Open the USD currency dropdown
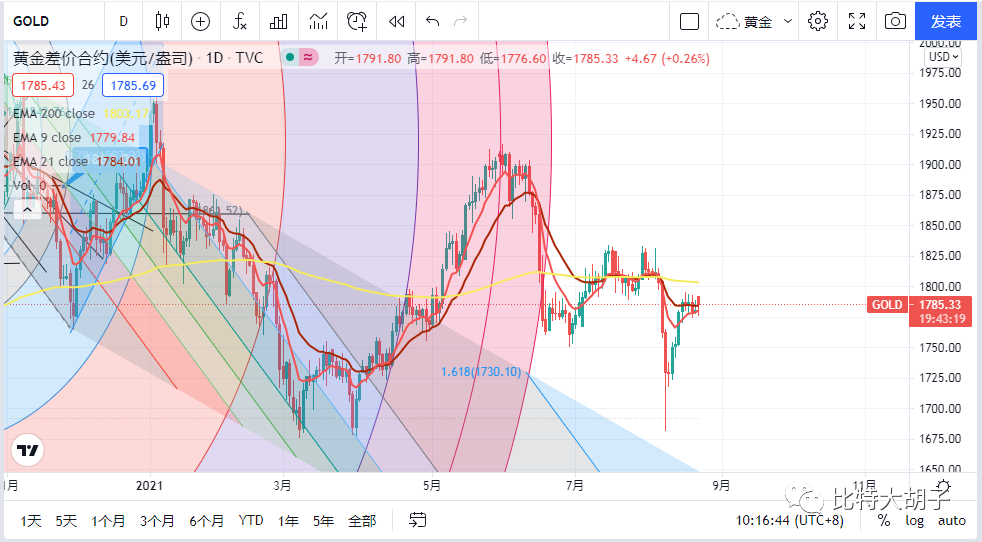982x542 pixels. click(943, 56)
